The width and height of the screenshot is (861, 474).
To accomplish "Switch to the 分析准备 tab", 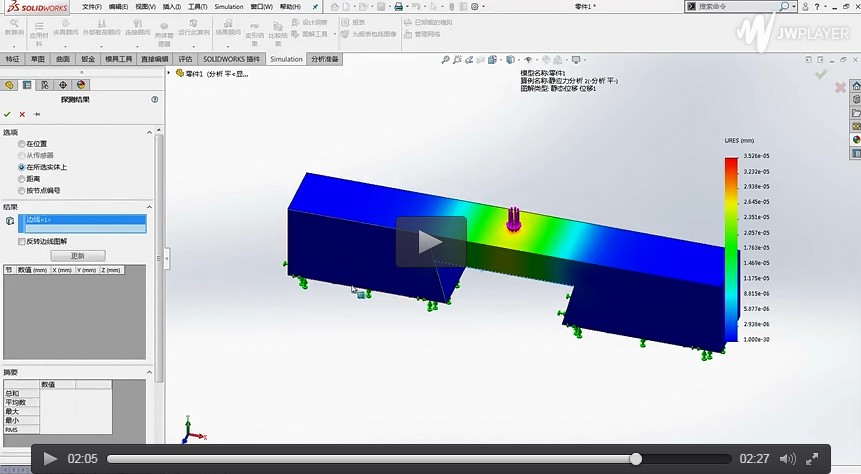I will pos(325,59).
